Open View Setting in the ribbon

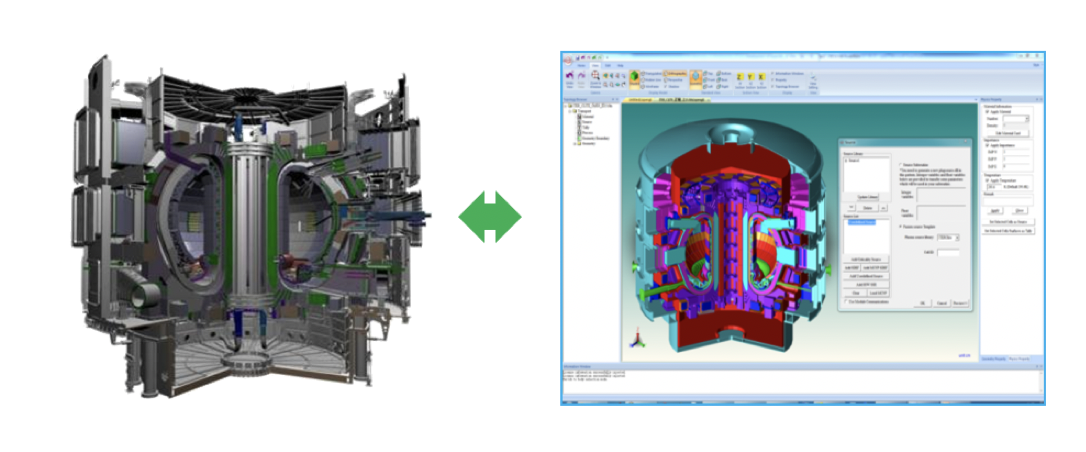(812, 80)
